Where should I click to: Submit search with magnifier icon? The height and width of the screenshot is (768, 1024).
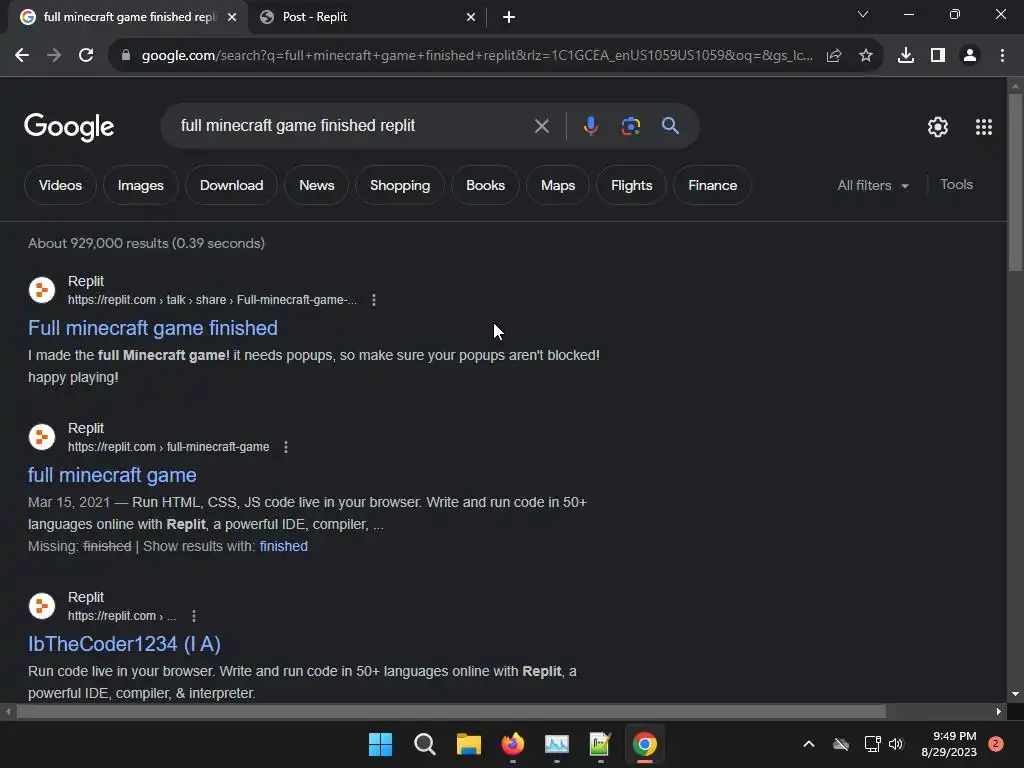[670, 126]
